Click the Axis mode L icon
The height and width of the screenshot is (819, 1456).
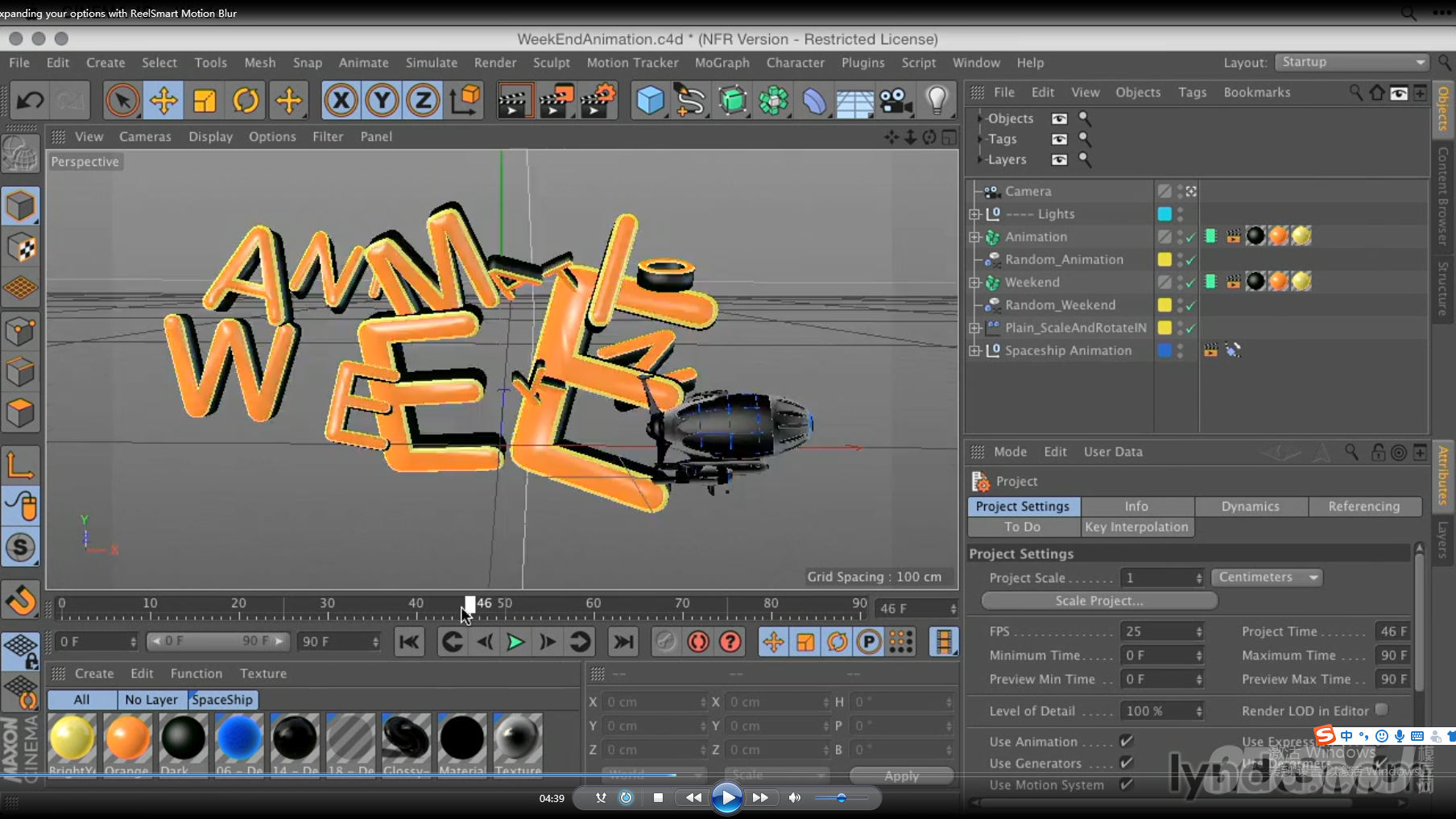click(x=20, y=465)
